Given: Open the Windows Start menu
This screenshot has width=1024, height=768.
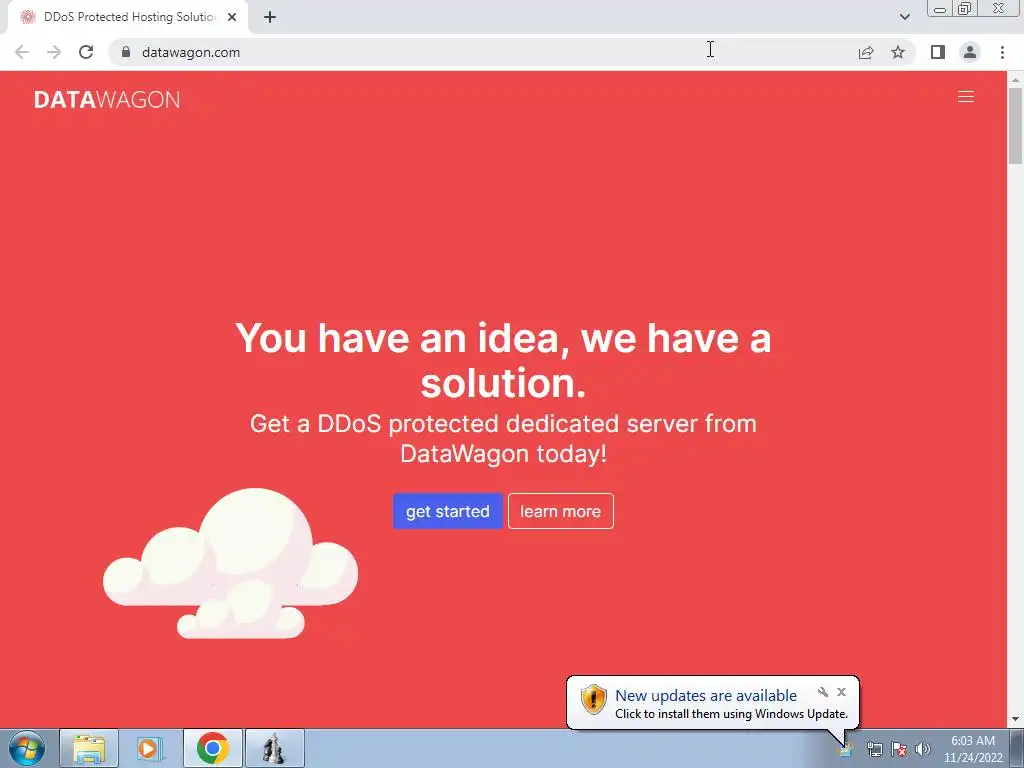Looking at the screenshot, I should click(x=27, y=748).
